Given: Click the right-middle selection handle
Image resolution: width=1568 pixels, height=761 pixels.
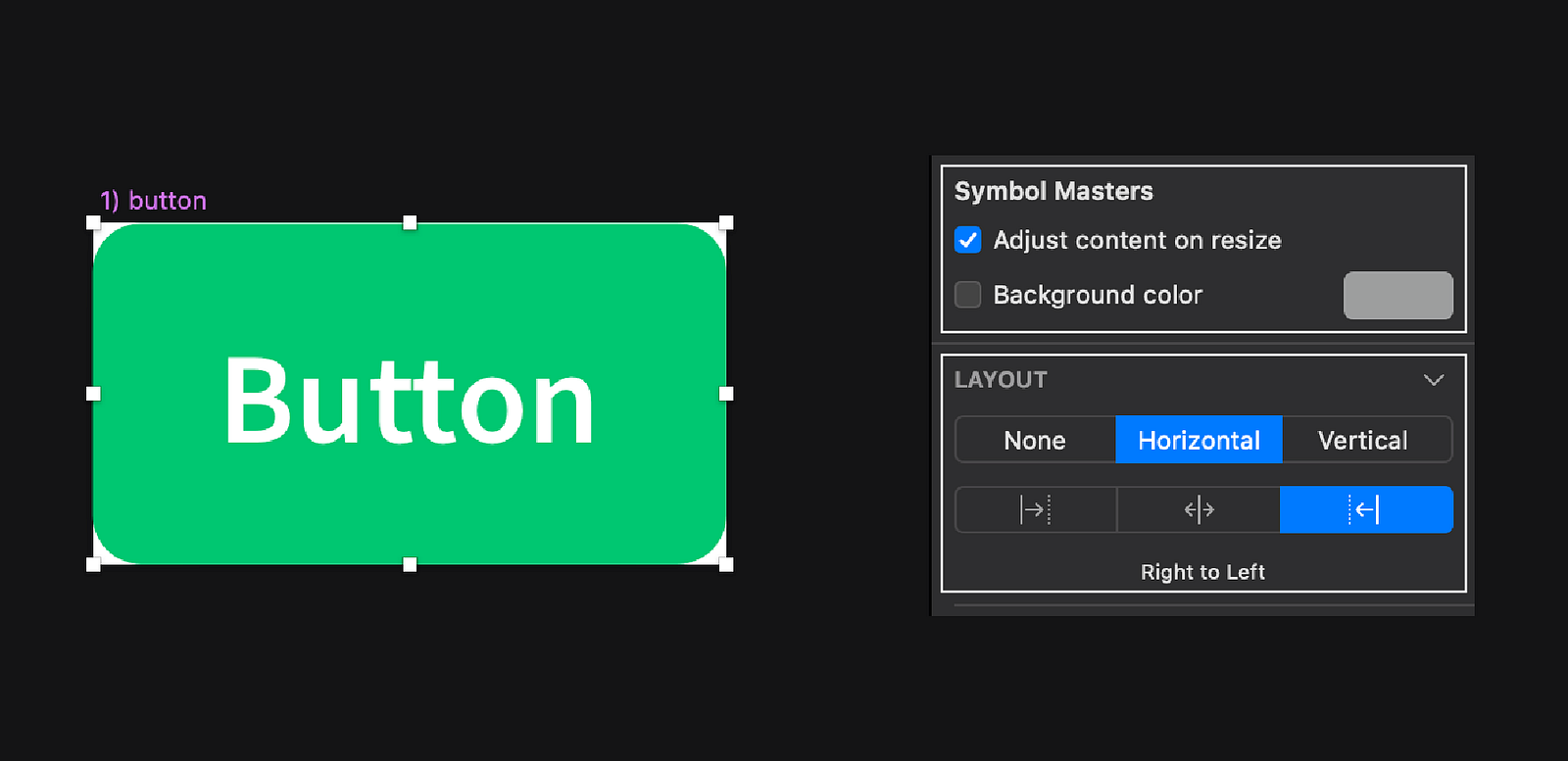Looking at the screenshot, I should point(726,394).
